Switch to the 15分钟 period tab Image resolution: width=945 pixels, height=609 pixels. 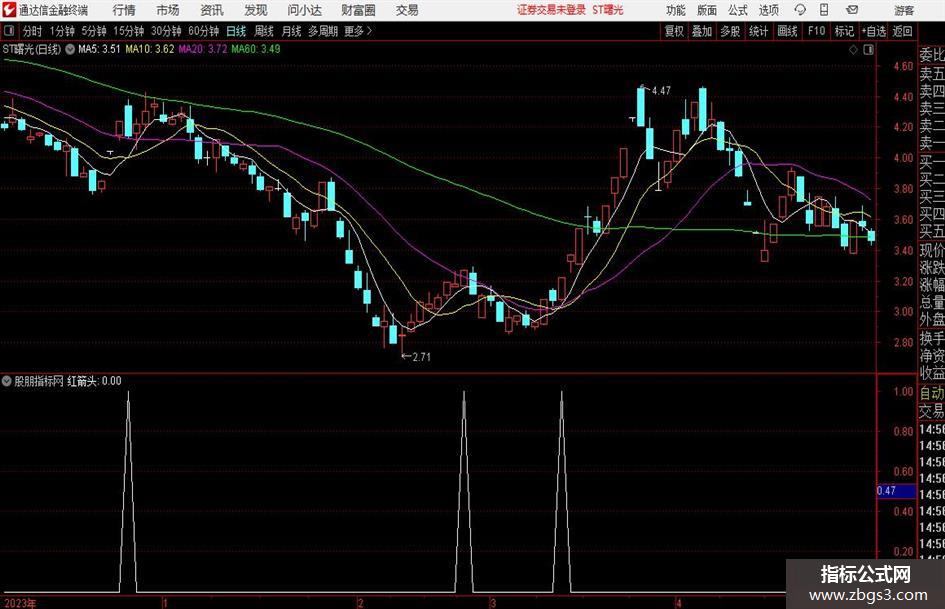pos(129,31)
